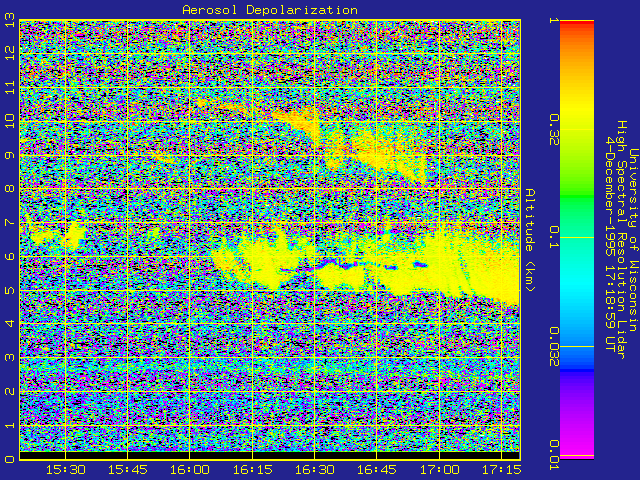Click the altitude 1 axis label
Image resolution: width=640 pixels, height=480 pixels.
[10, 425]
